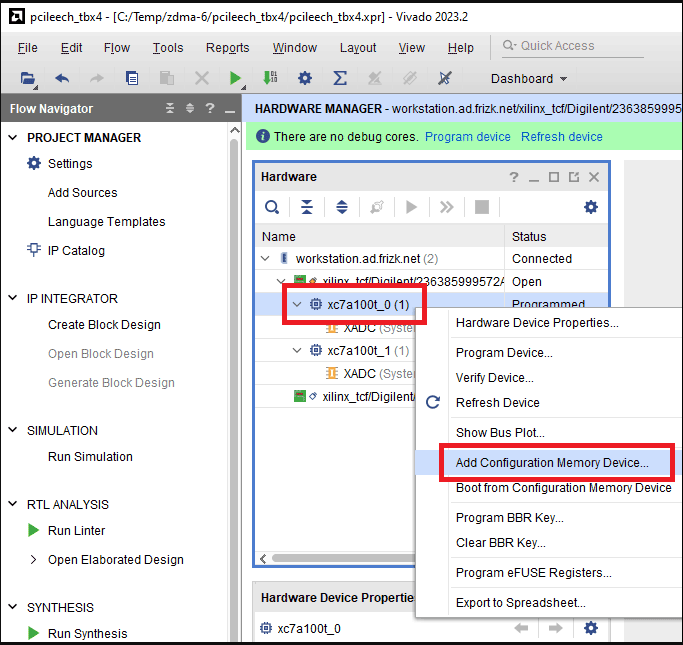
Task: Open the Tools menu
Action: pyautogui.click(x=168, y=47)
